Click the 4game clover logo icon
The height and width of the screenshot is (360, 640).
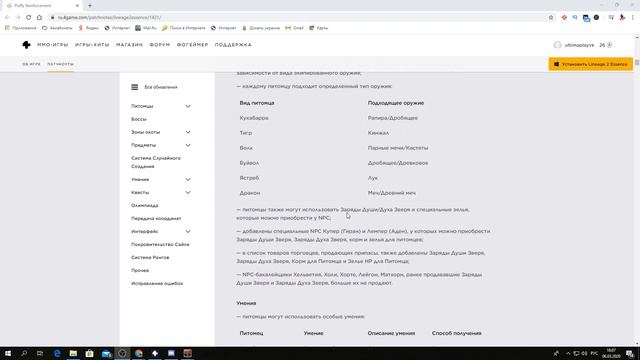(x=27, y=45)
